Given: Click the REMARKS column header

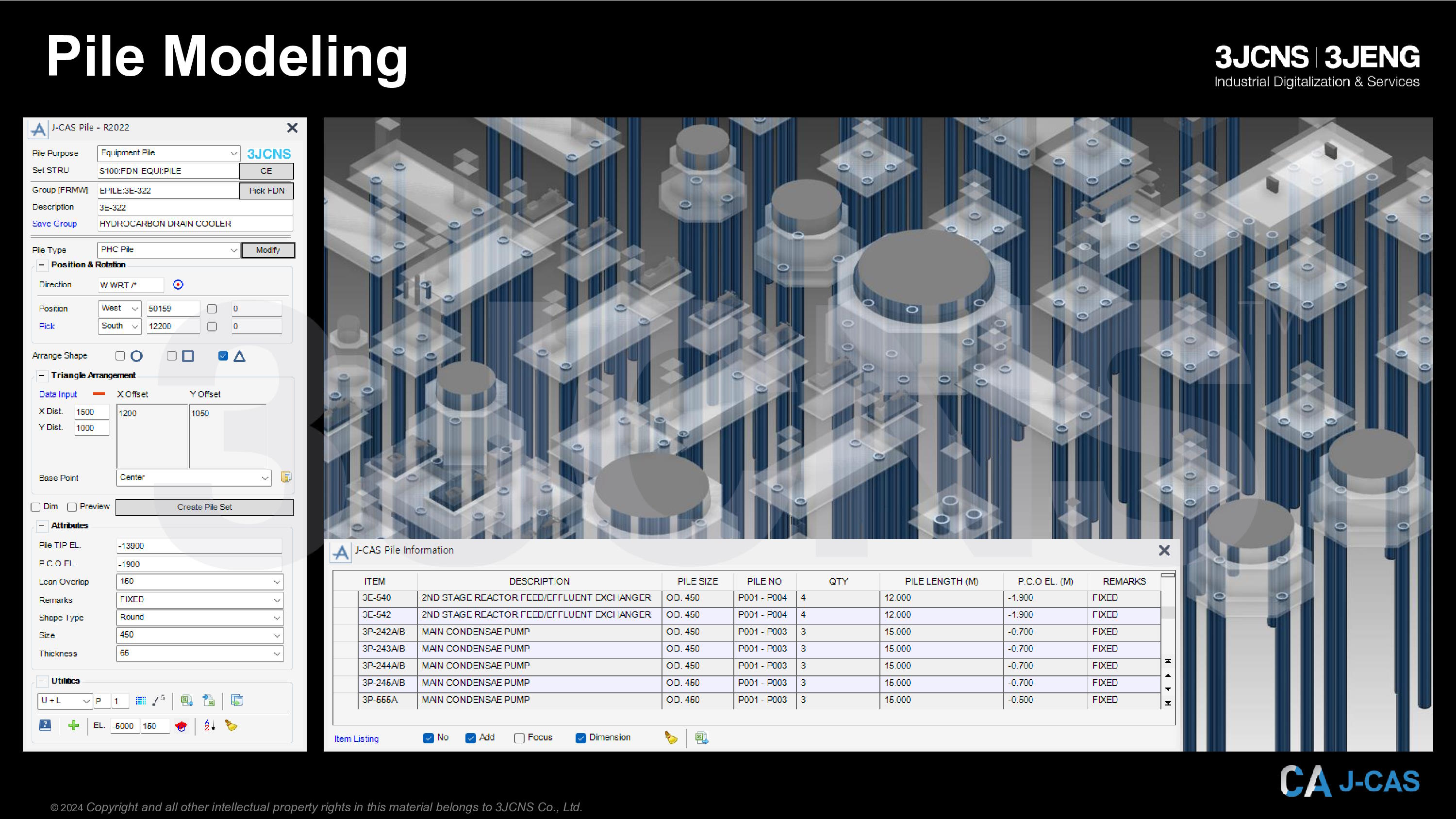Looking at the screenshot, I should click(1124, 581).
